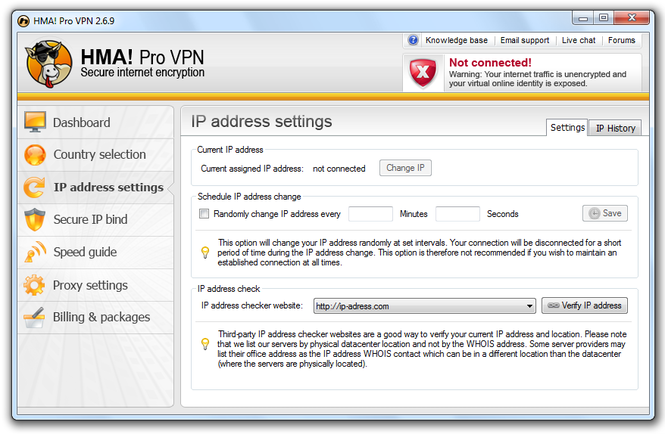Minimize the HMA! Pro VPN window
The height and width of the screenshot is (434, 665).
584,18
